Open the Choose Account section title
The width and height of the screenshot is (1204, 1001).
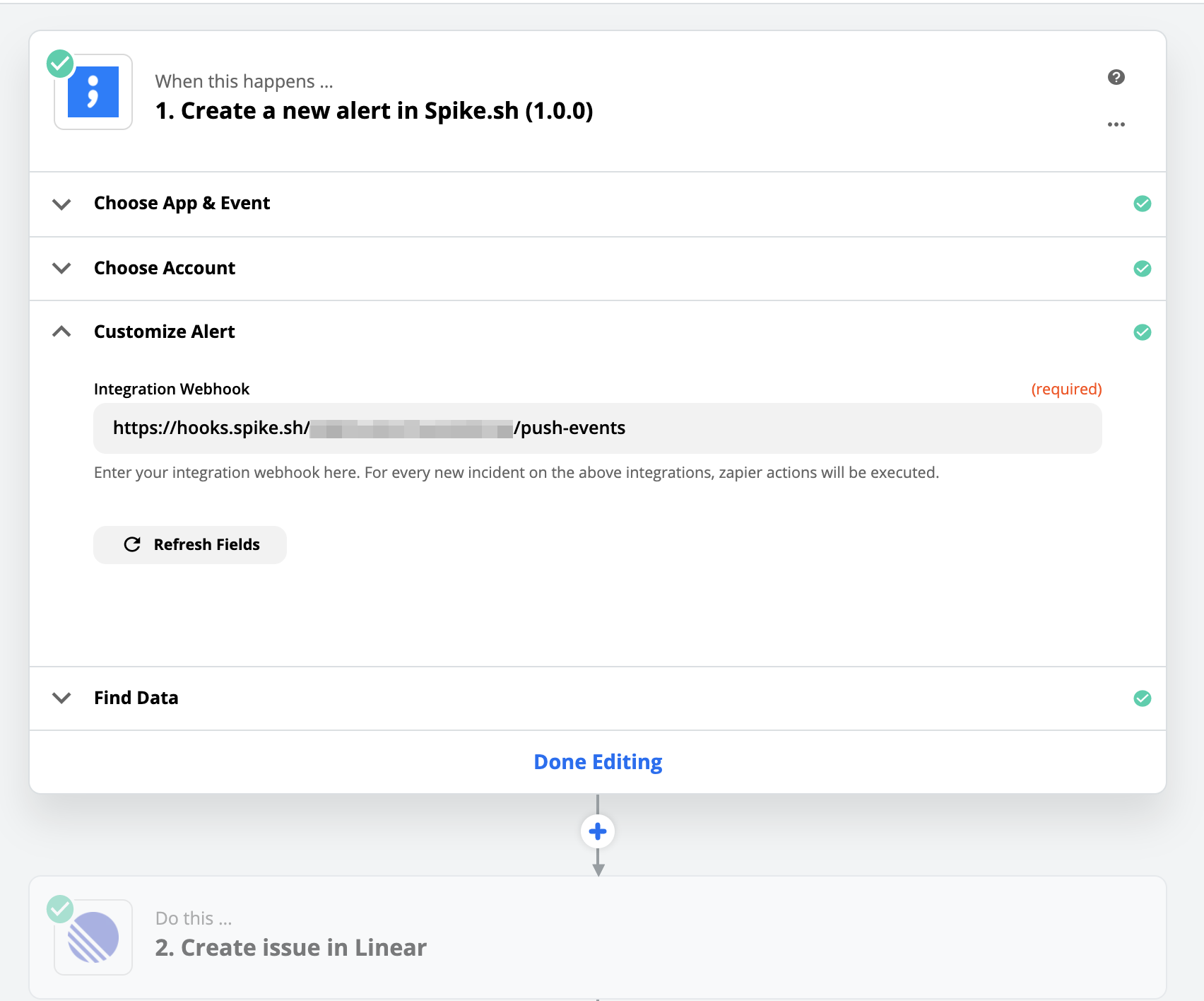click(165, 268)
